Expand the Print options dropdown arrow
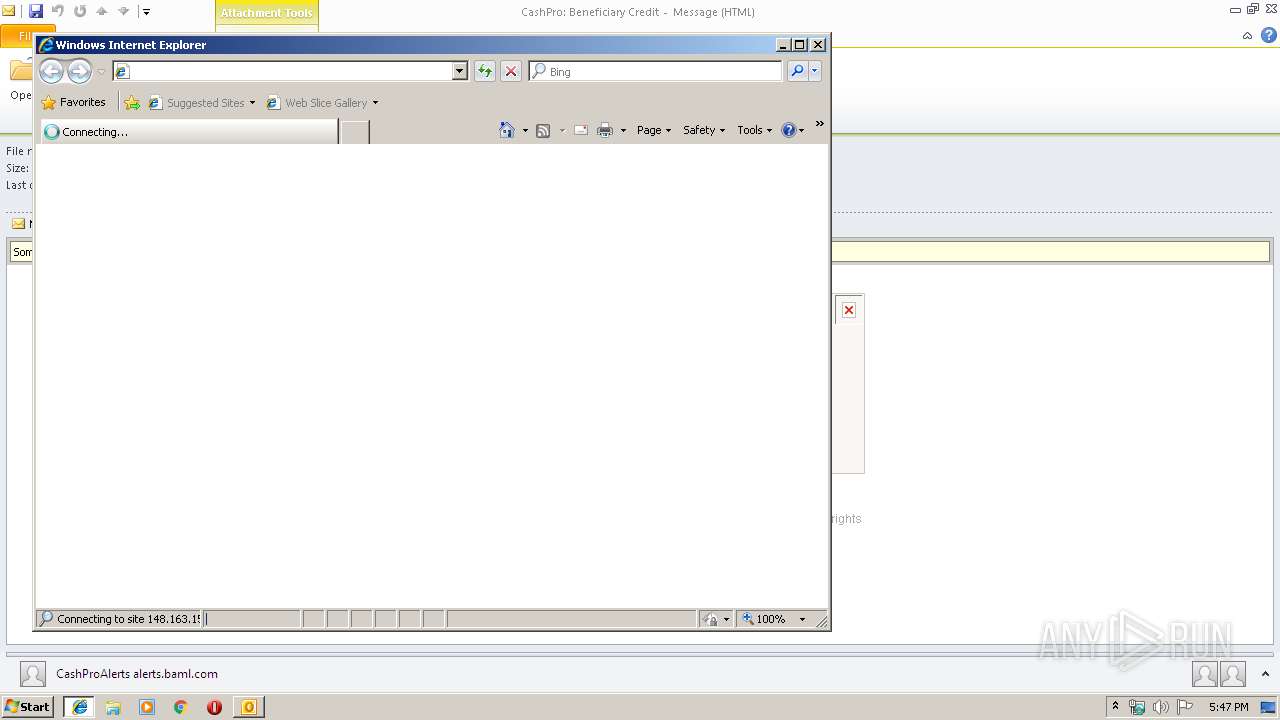Viewport: 1280px width, 720px height. coord(623,130)
